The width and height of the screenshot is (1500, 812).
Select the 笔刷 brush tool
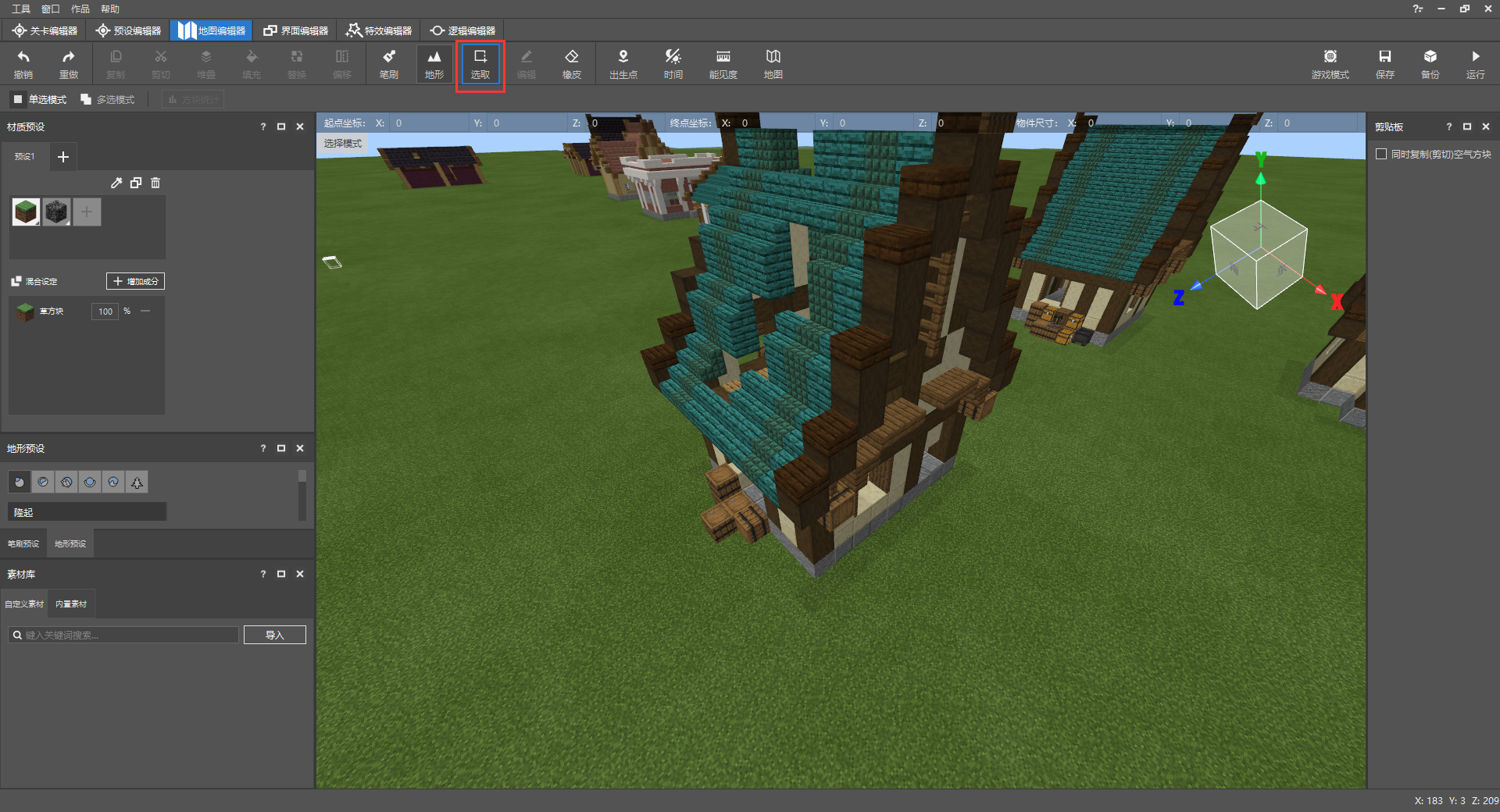click(x=389, y=63)
